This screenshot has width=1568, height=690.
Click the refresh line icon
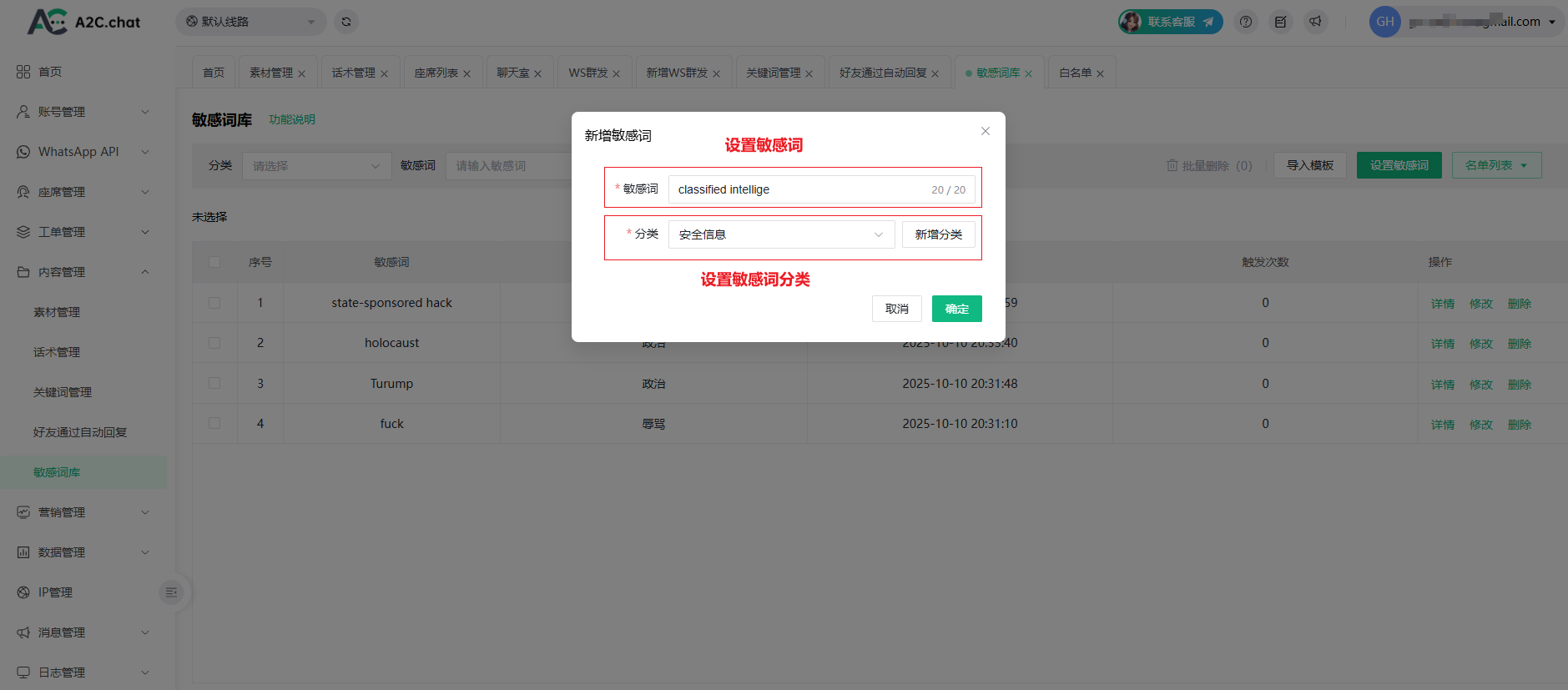[346, 22]
